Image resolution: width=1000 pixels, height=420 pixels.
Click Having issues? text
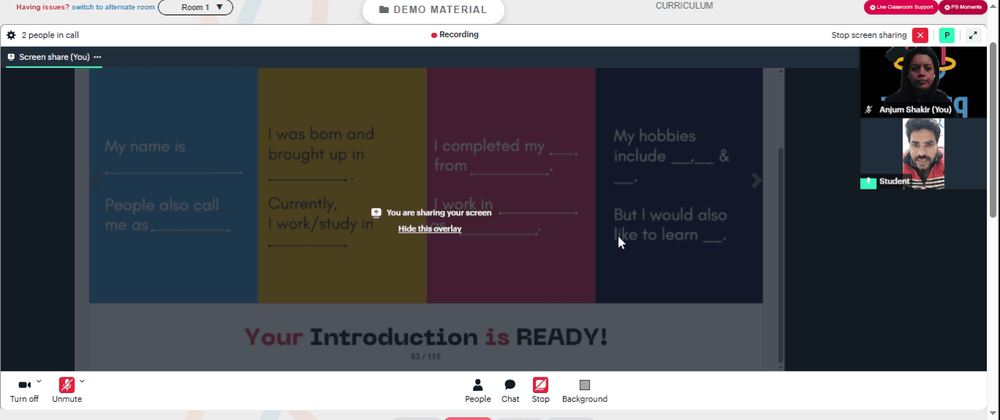click(43, 7)
